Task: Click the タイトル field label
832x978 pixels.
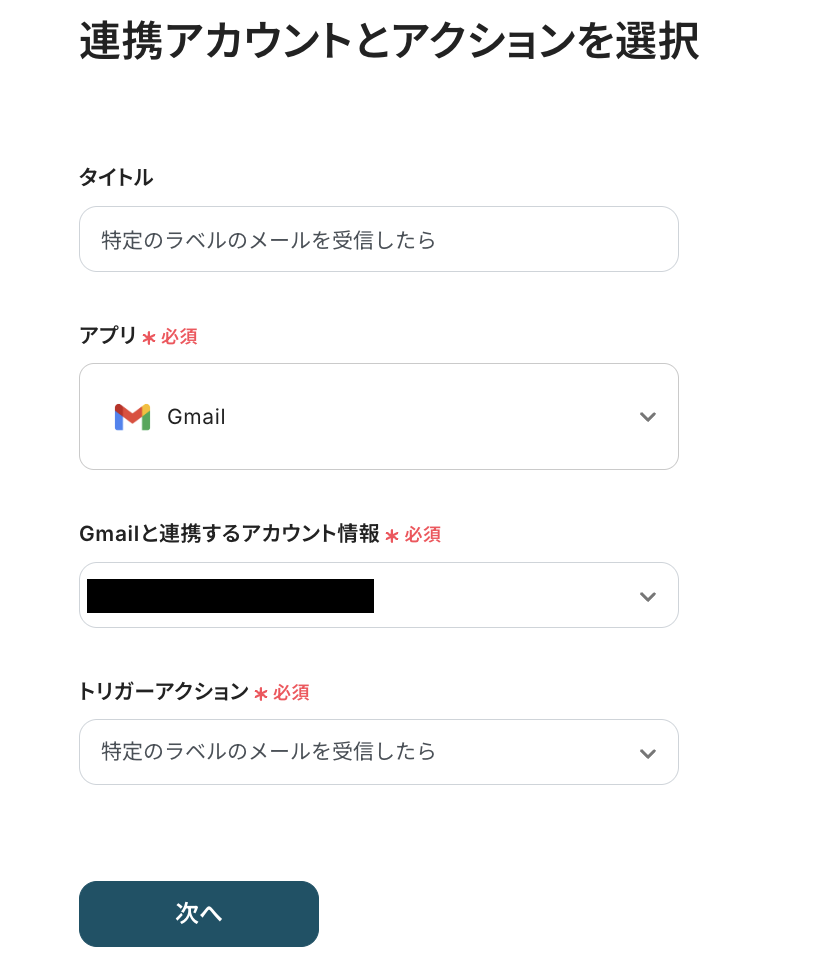Action: [x=116, y=178]
